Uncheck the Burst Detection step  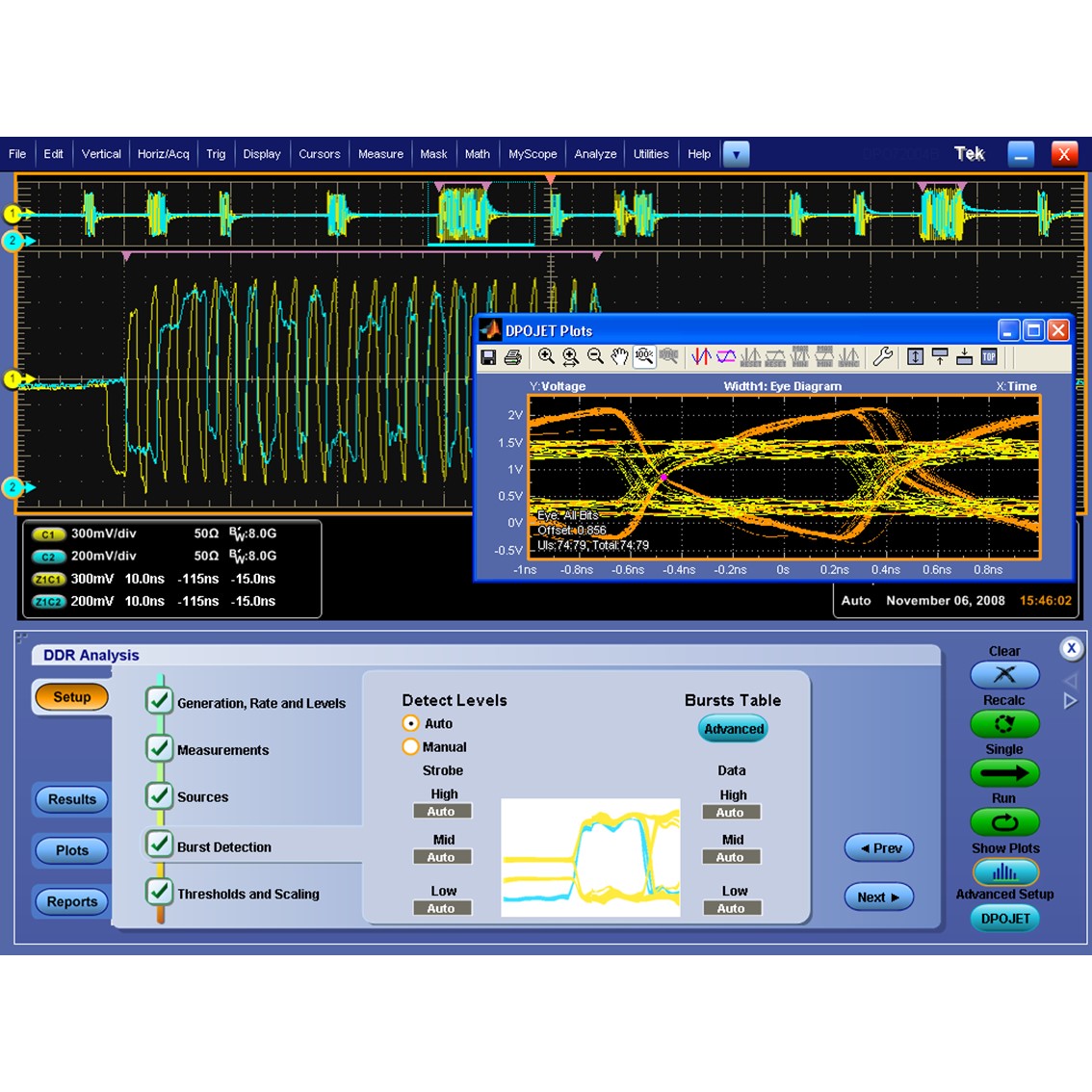point(159,844)
